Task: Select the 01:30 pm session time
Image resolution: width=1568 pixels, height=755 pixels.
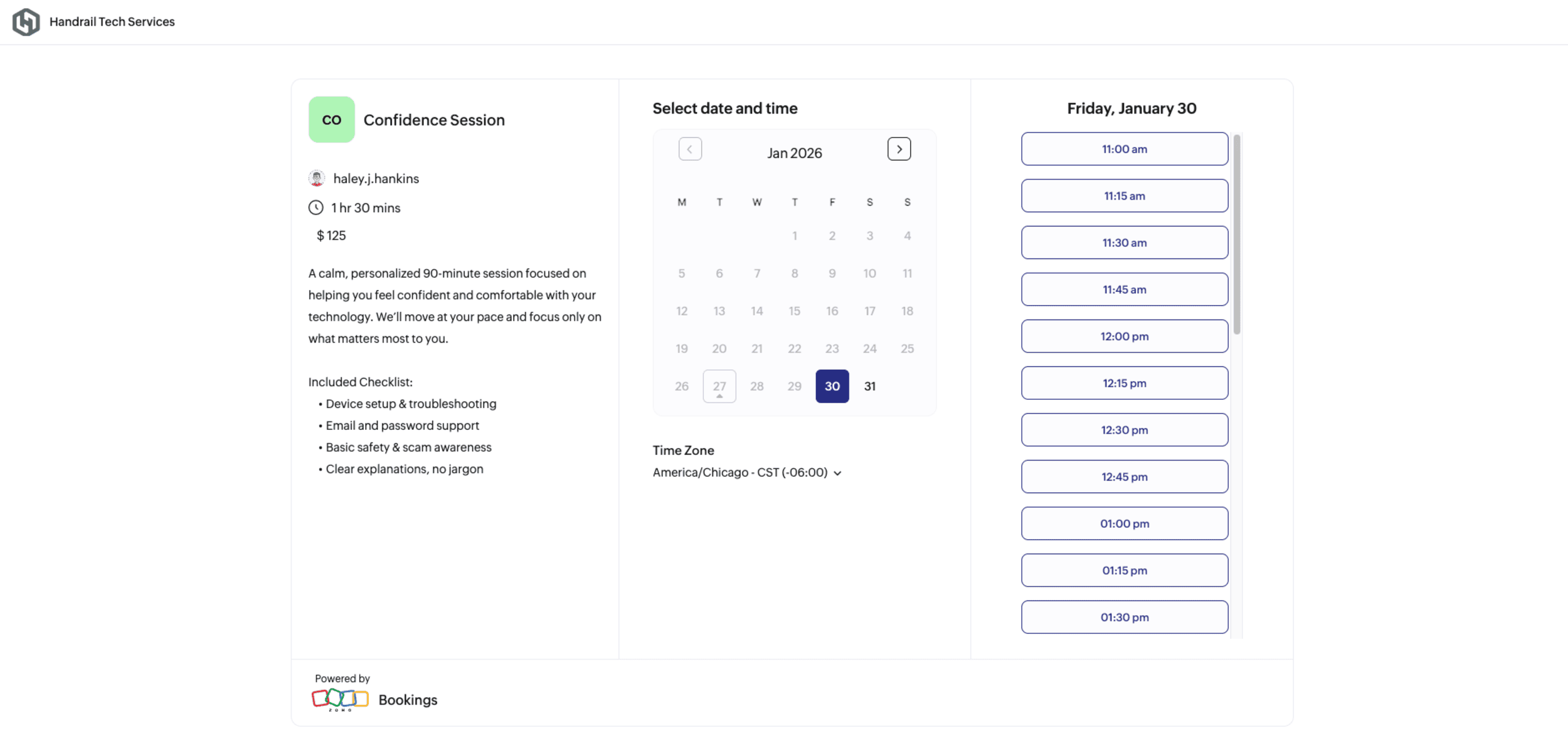Action: point(1124,617)
